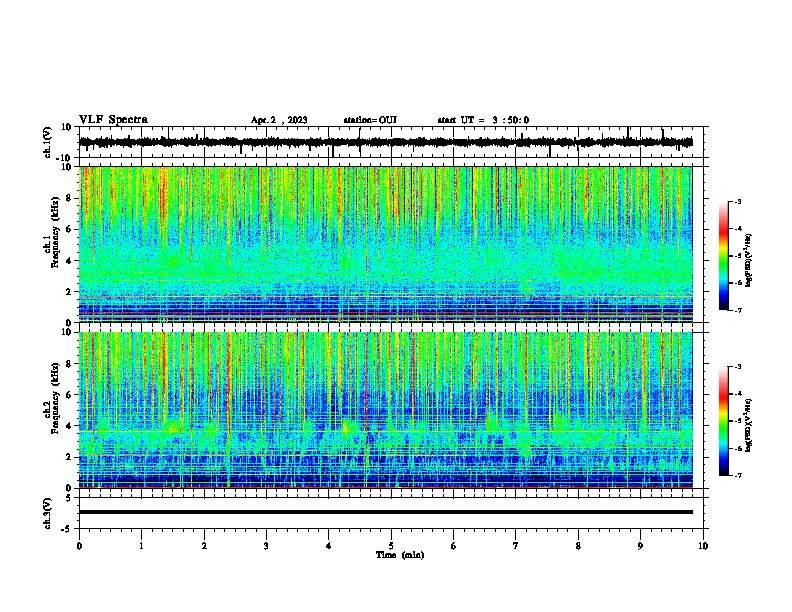Image resolution: width=792 pixels, height=612 pixels.
Task: Click the "-7" label on ch.2 color bar
Action: click(x=738, y=475)
